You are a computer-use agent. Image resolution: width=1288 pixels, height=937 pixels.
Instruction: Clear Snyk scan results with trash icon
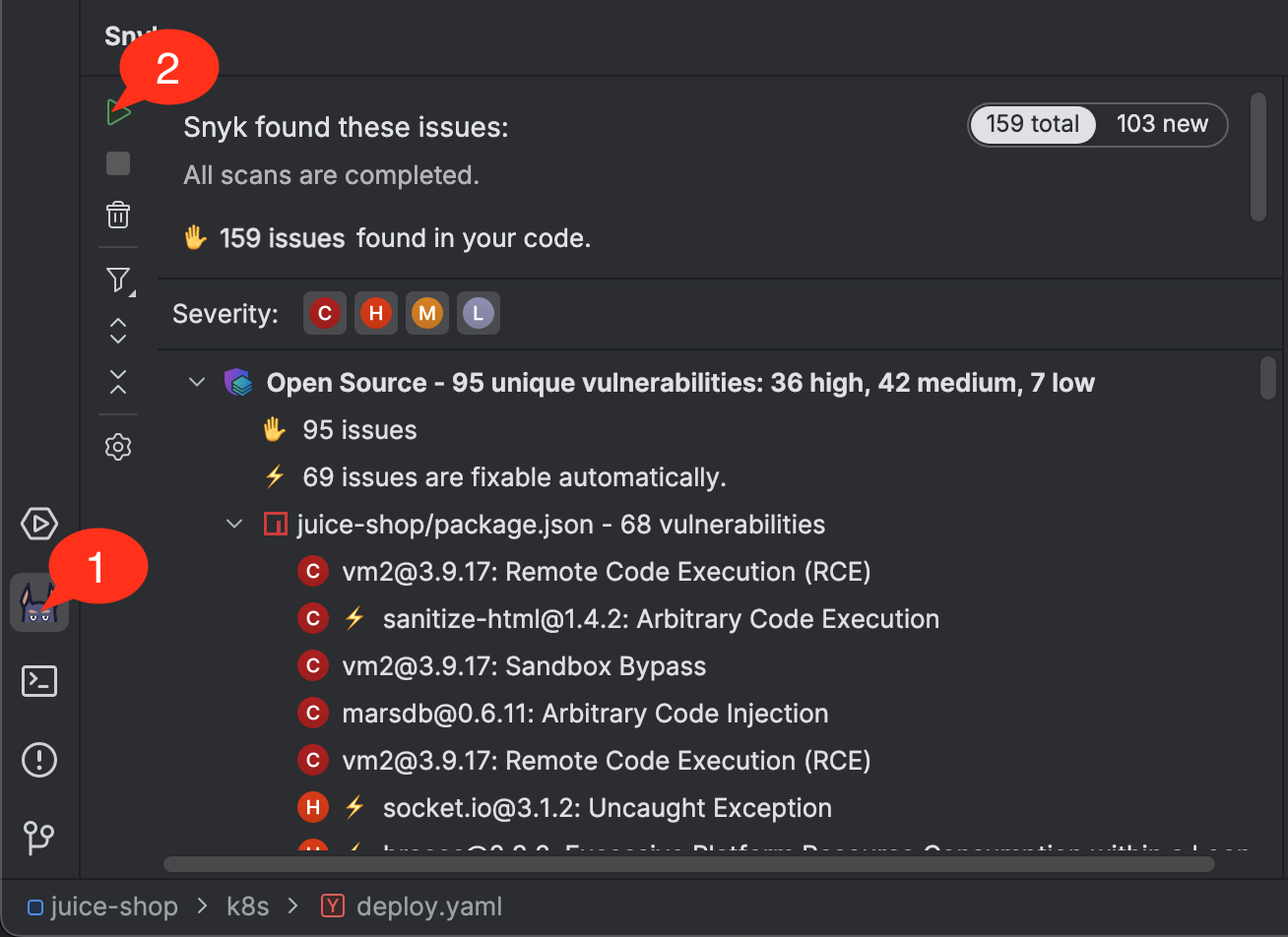(118, 216)
